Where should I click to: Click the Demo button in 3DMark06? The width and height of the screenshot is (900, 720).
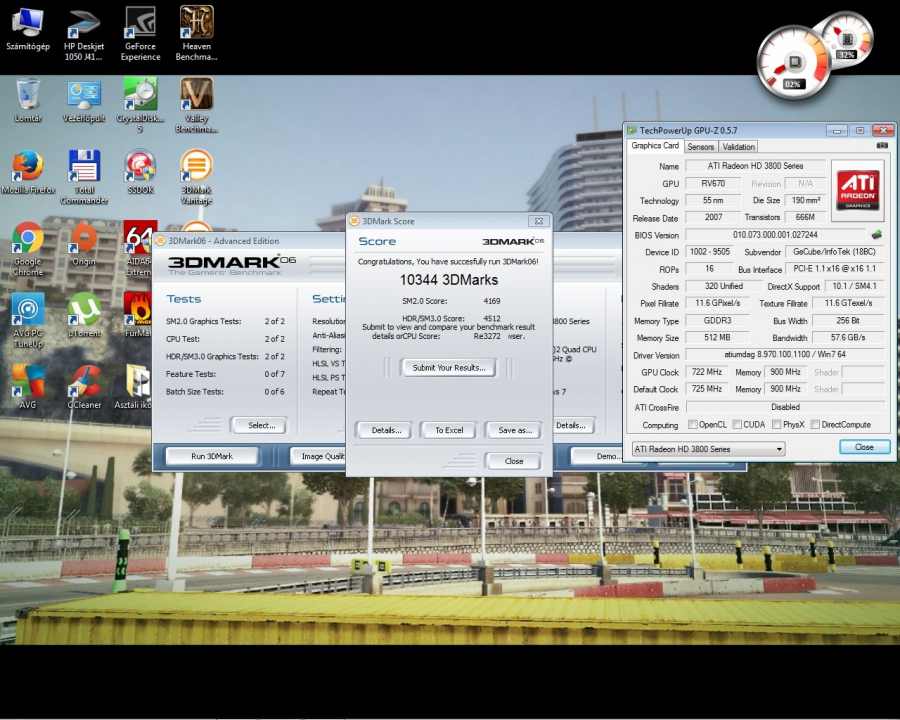[x=597, y=456]
